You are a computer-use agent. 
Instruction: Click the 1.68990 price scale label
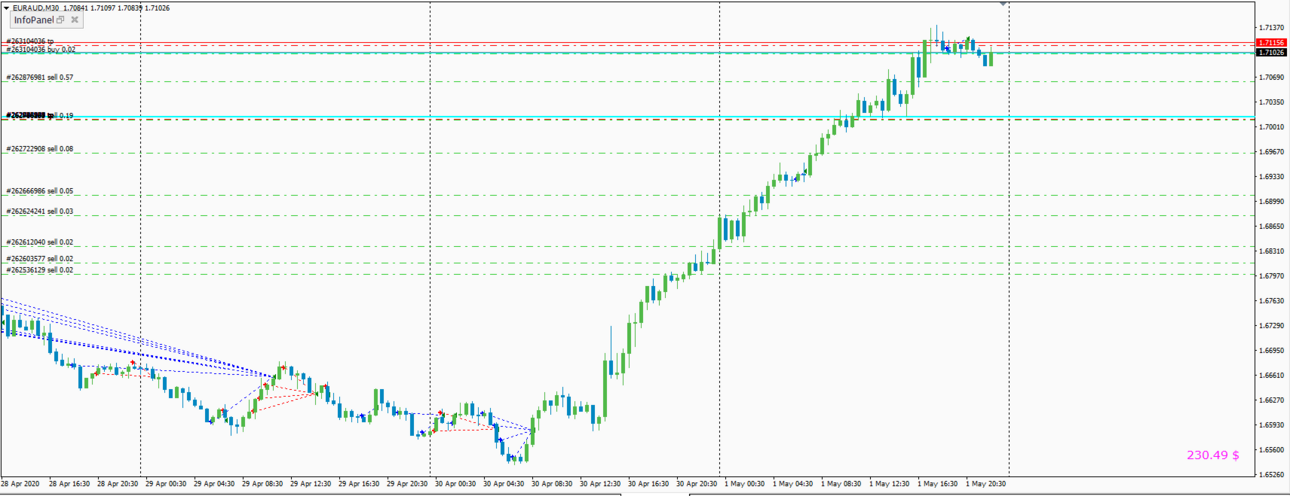click(1272, 201)
